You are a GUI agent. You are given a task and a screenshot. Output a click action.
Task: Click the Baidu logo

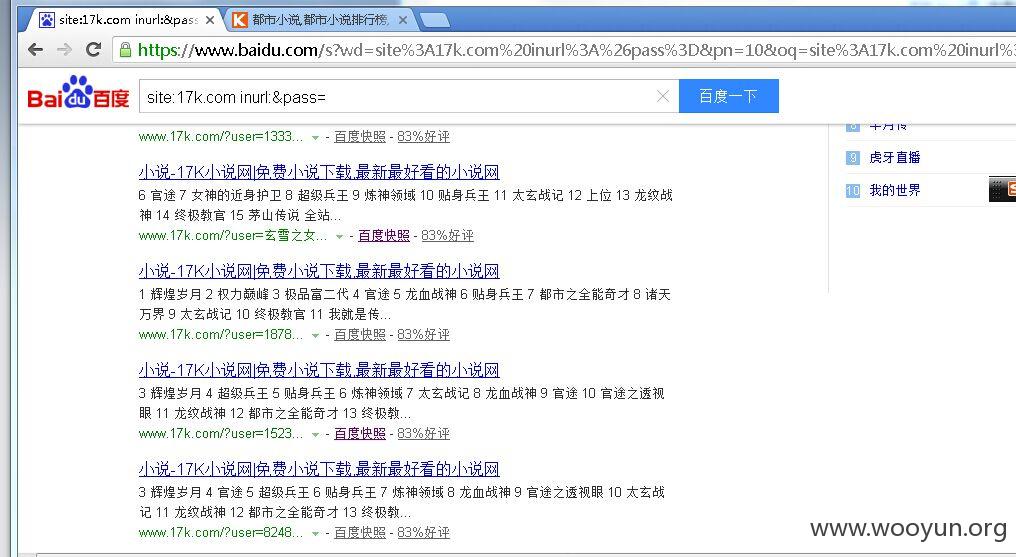point(78,93)
